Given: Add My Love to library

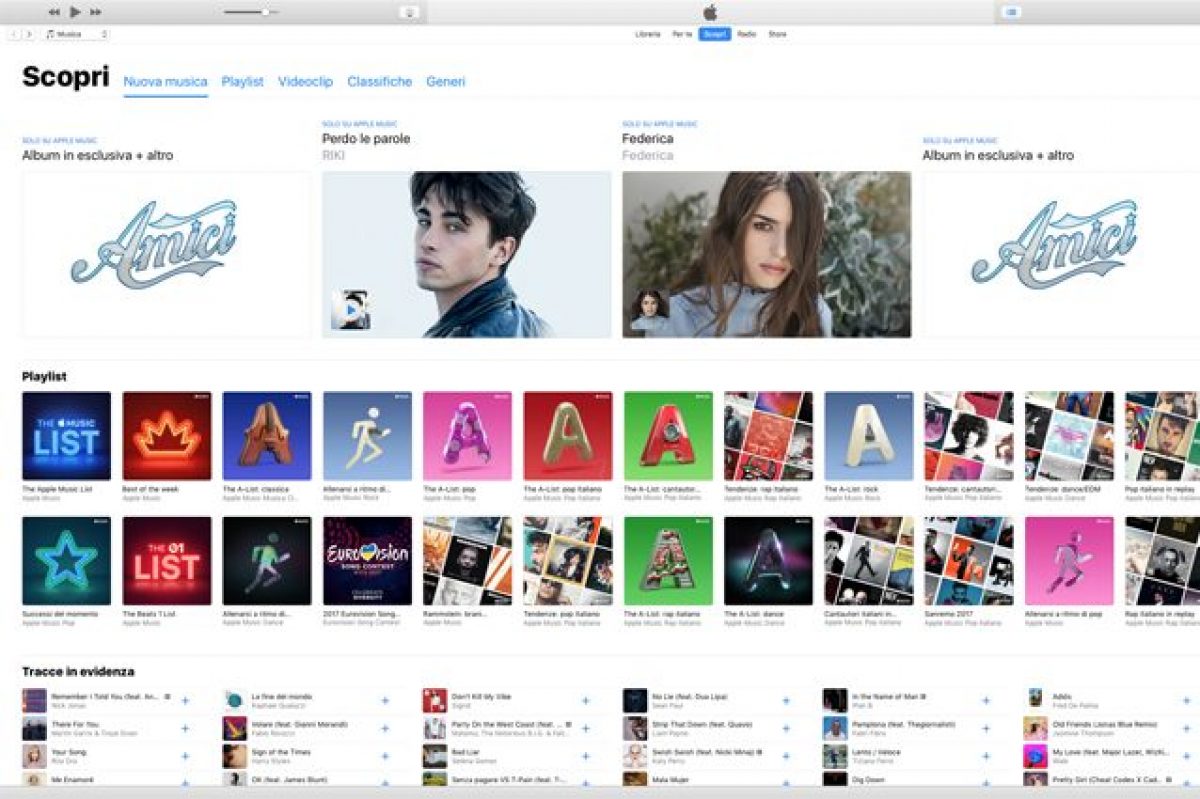Looking at the screenshot, I should tap(1186, 756).
